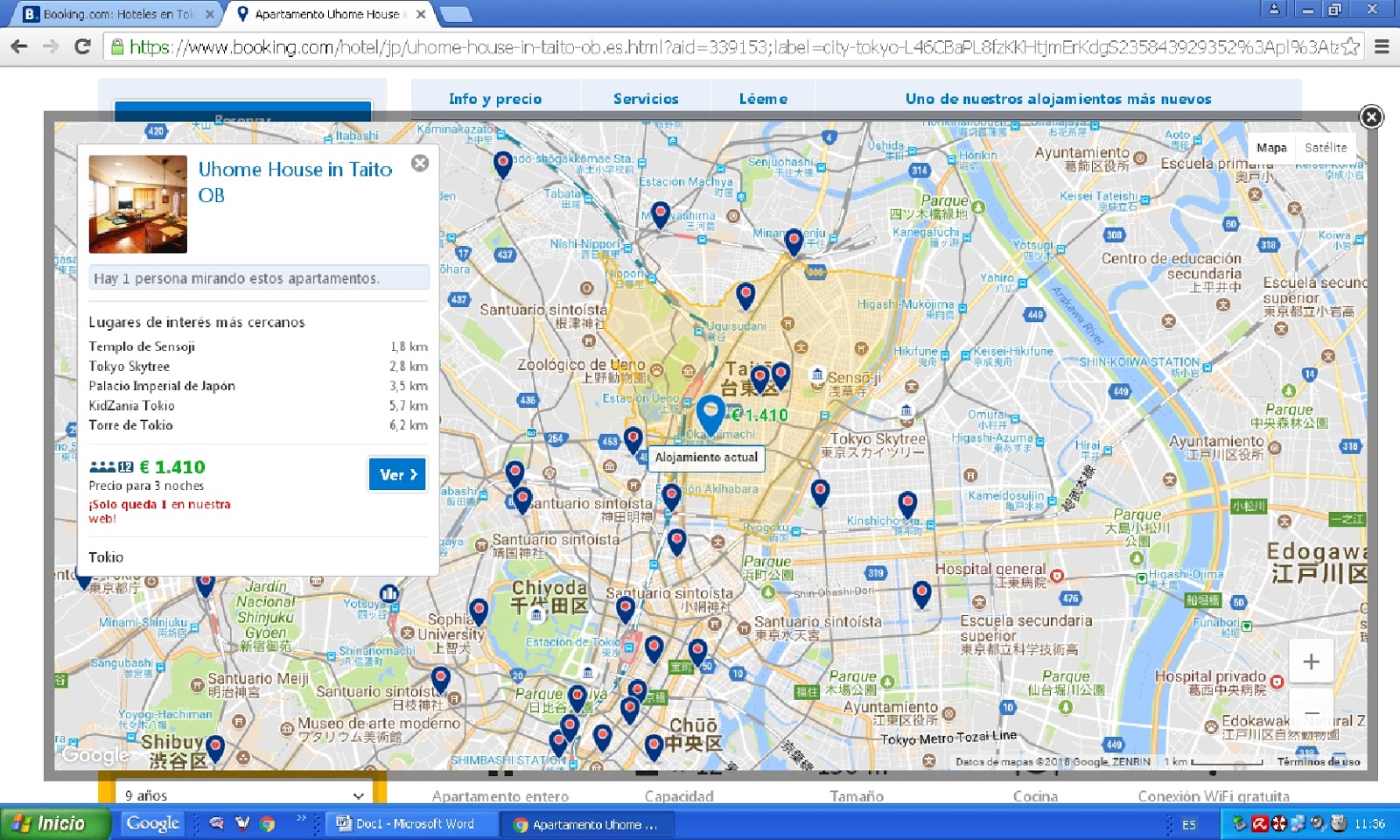This screenshot has height=840, width=1400.
Task: Bookmark this page with the star icon
Action: pos(1351,46)
